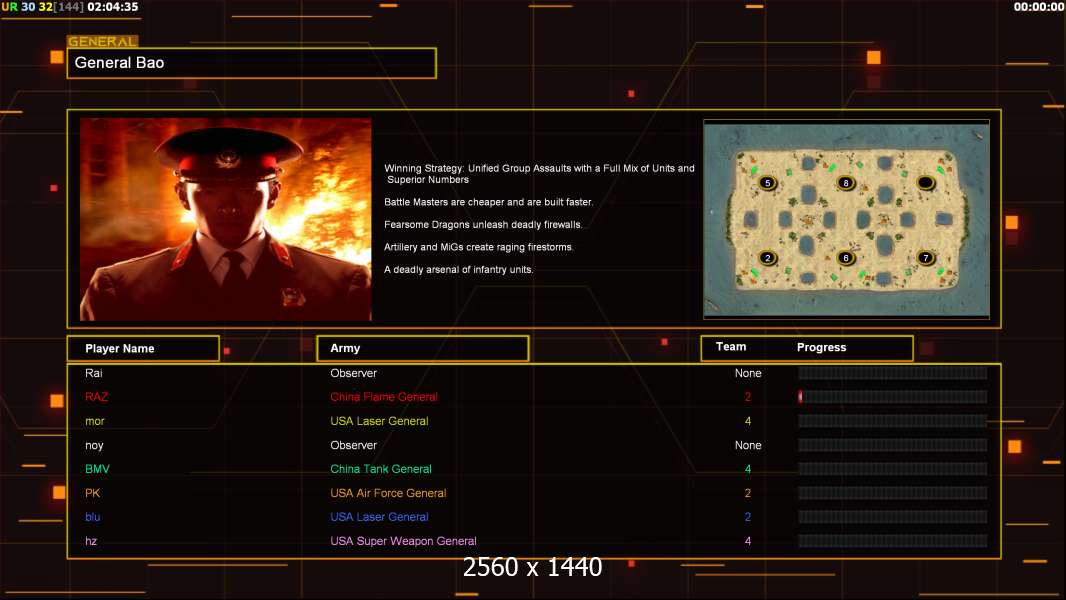1066x600 pixels.
Task: Click team number 2 in PK's row
Action: pyautogui.click(x=748, y=493)
